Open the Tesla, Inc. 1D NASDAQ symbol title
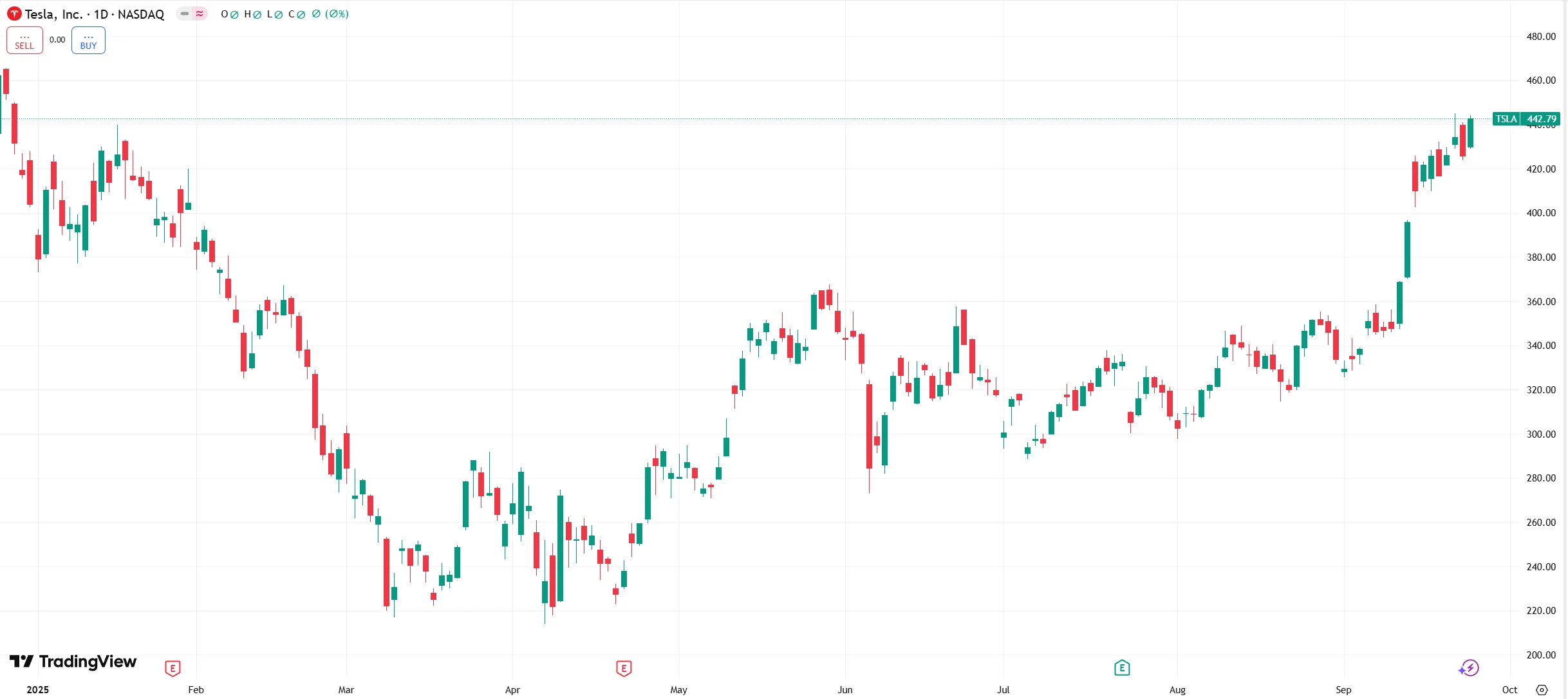The height and width of the screenshot is (699, 1568). [94, 14]
